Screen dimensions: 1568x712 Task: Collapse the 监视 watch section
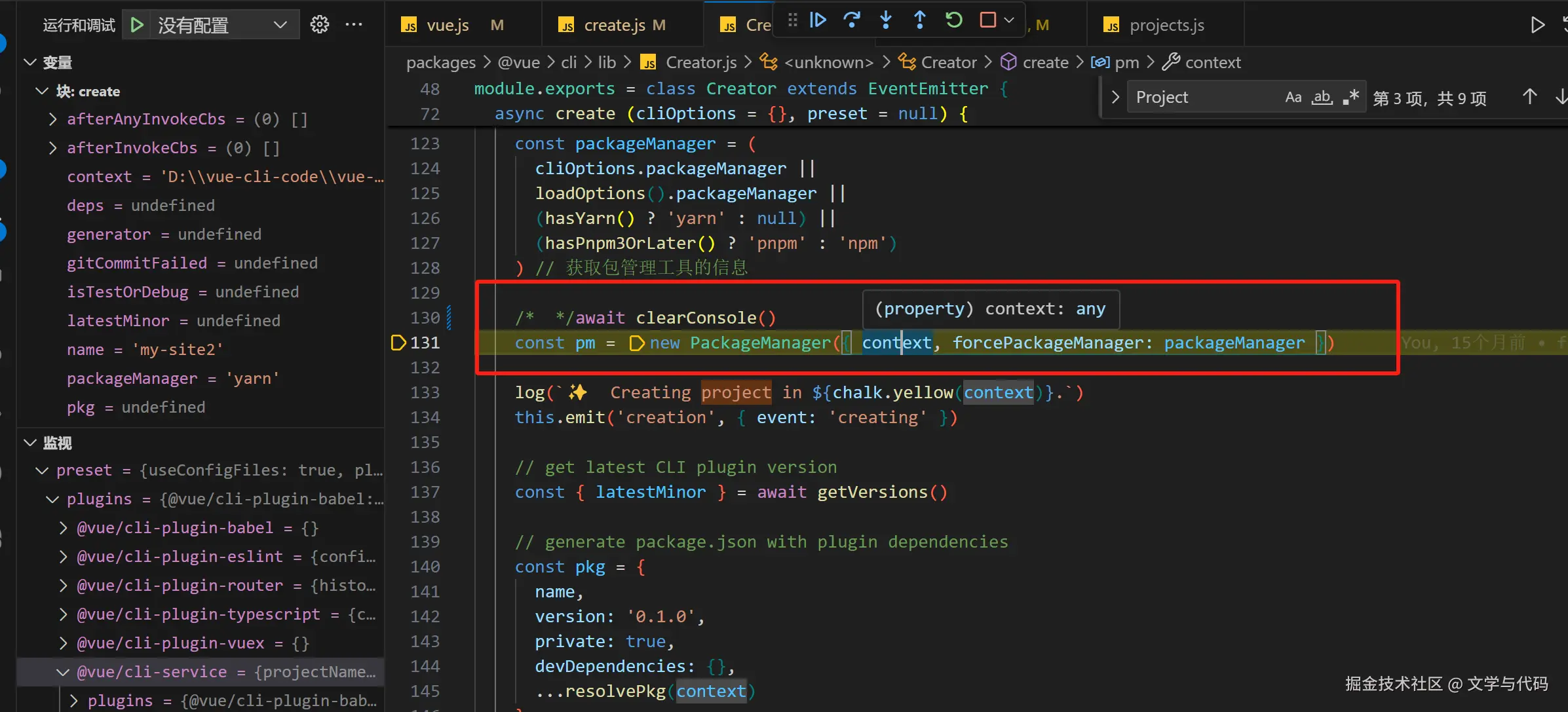click(30, 443)
